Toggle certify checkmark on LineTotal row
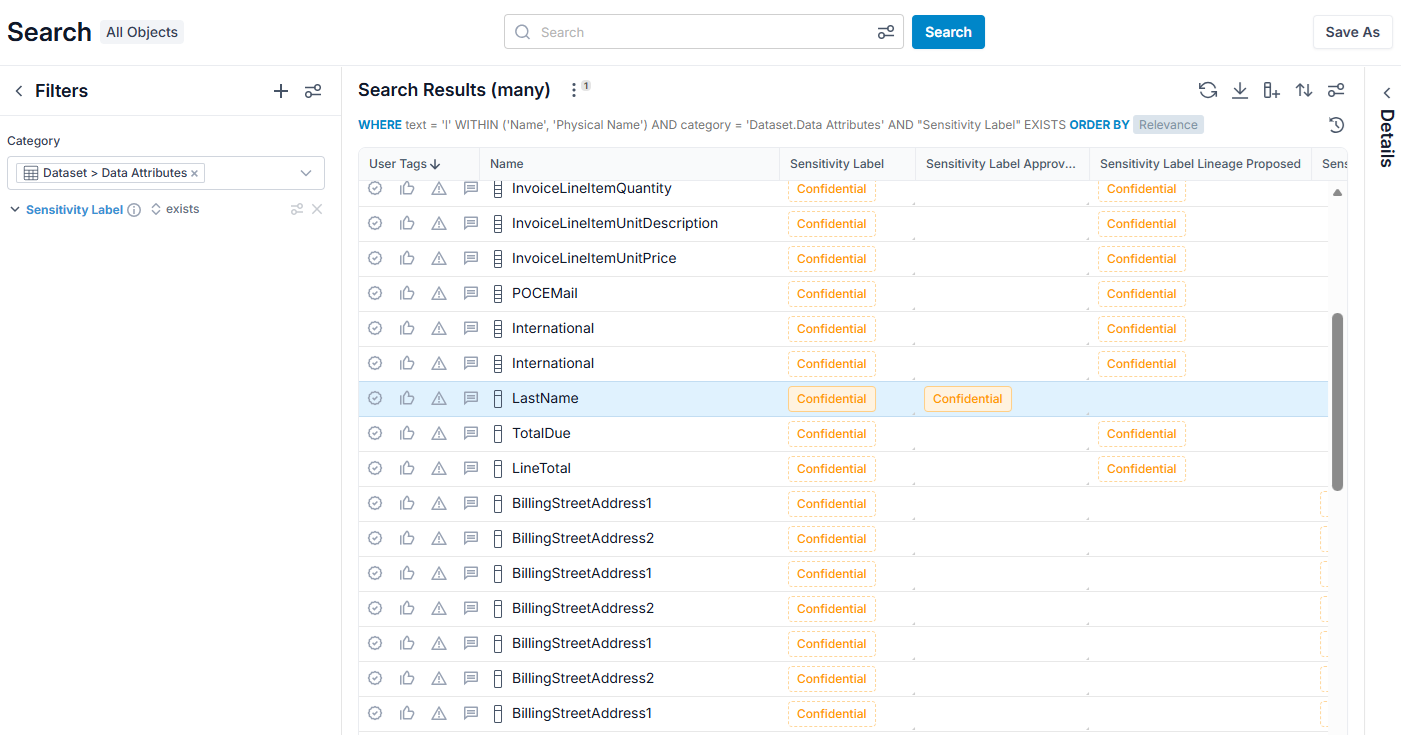The image size is (1401, 735). click(x=375, y=468)
